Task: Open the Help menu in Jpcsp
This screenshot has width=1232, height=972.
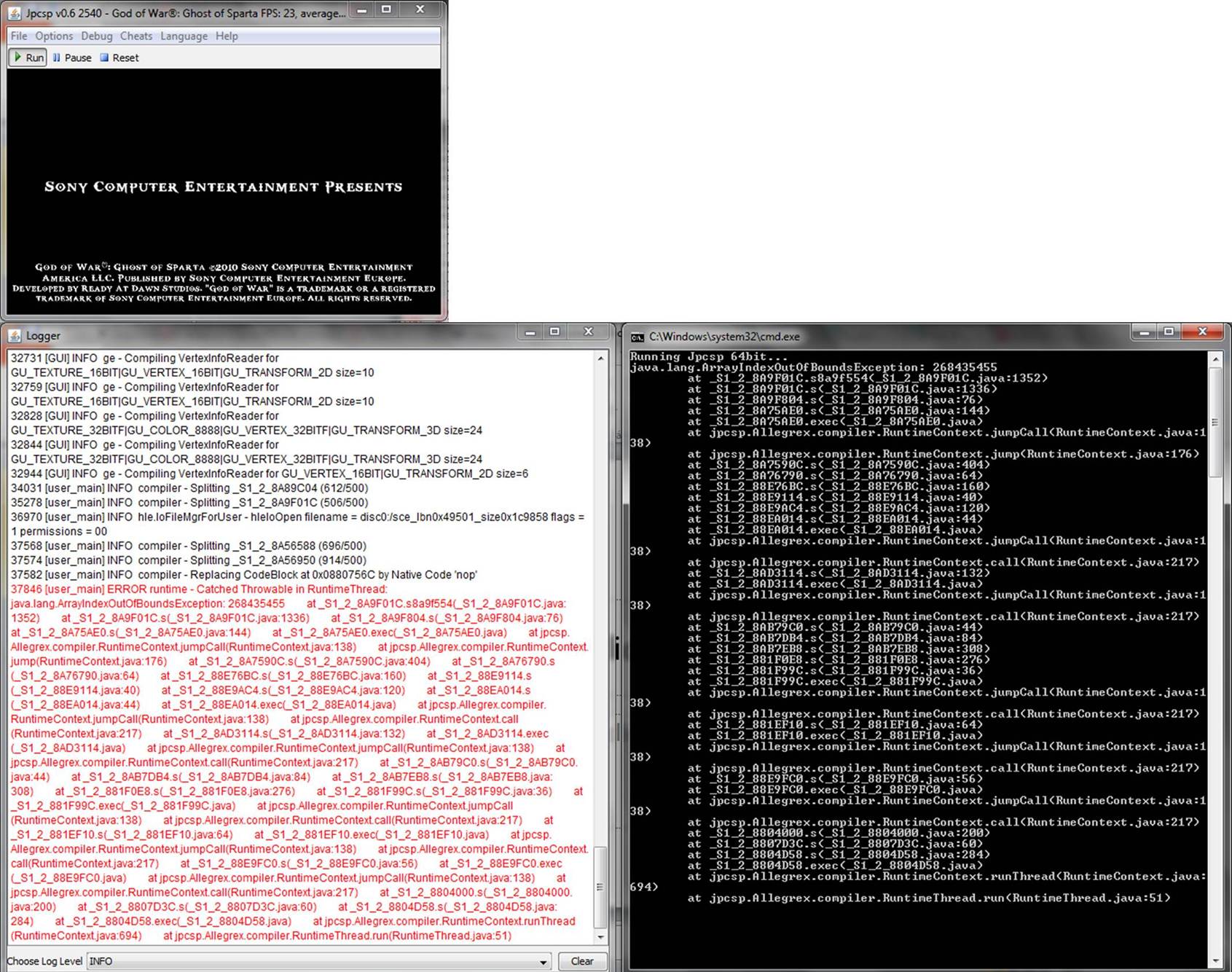Action: pyautogui.click(x=227, y=36)
